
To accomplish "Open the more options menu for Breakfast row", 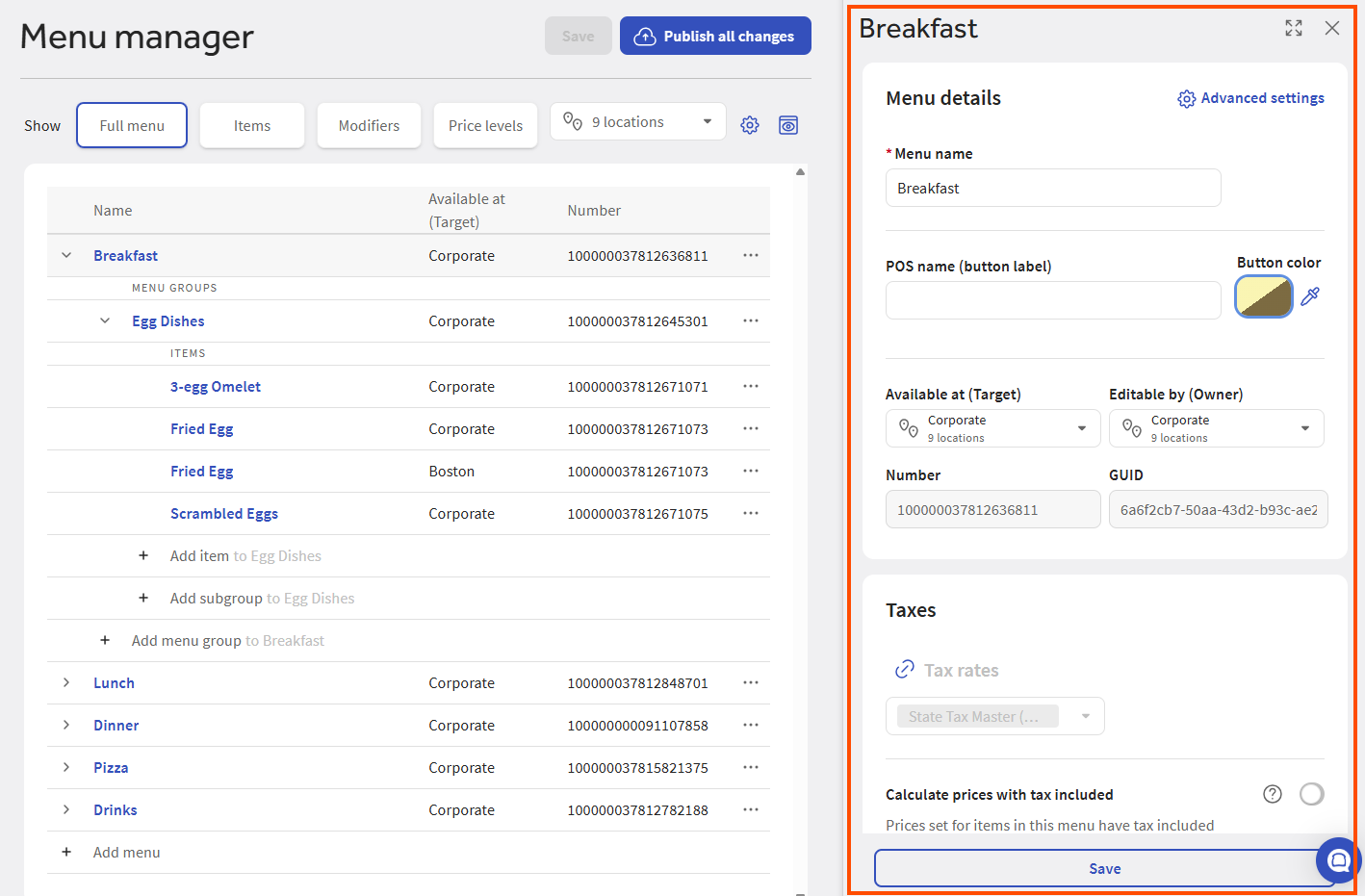I will click(x=751, y=255).
